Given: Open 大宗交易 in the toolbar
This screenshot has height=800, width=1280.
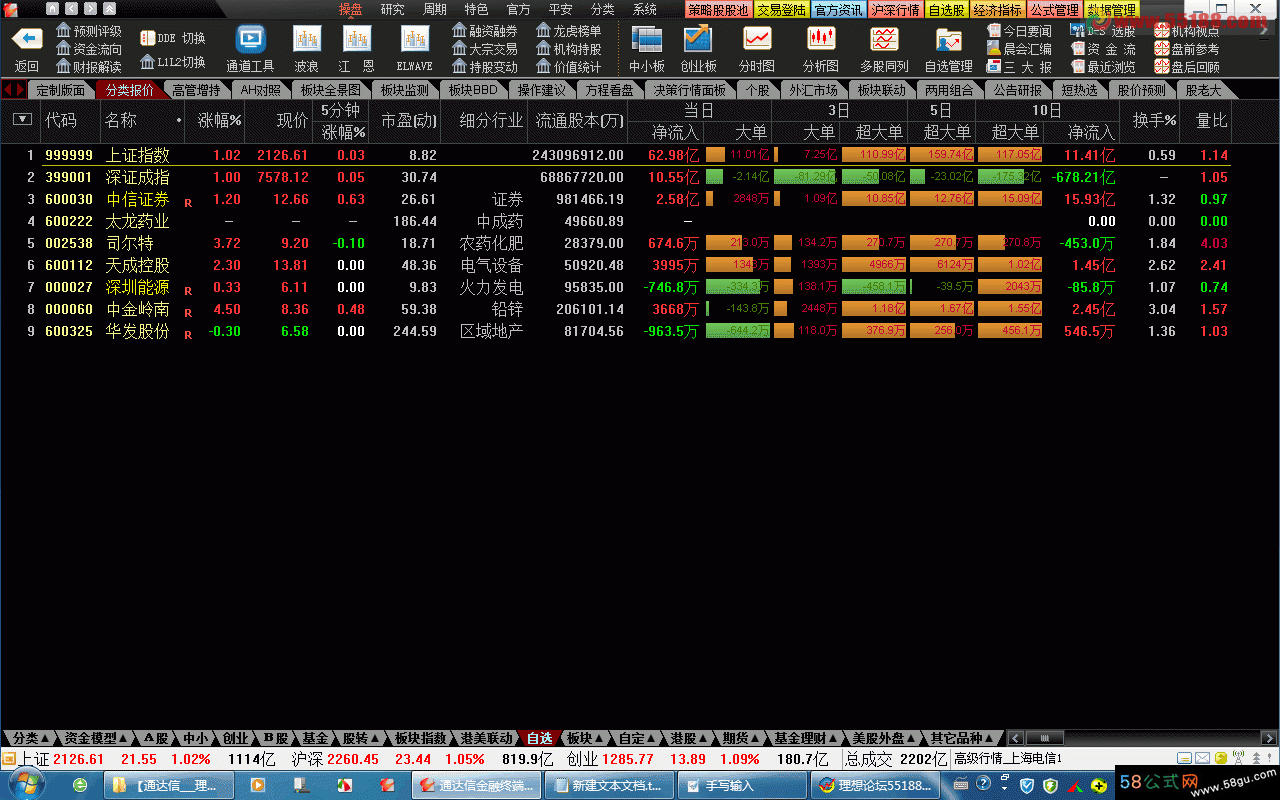Looking at the screenshot, I should point(486,49).
